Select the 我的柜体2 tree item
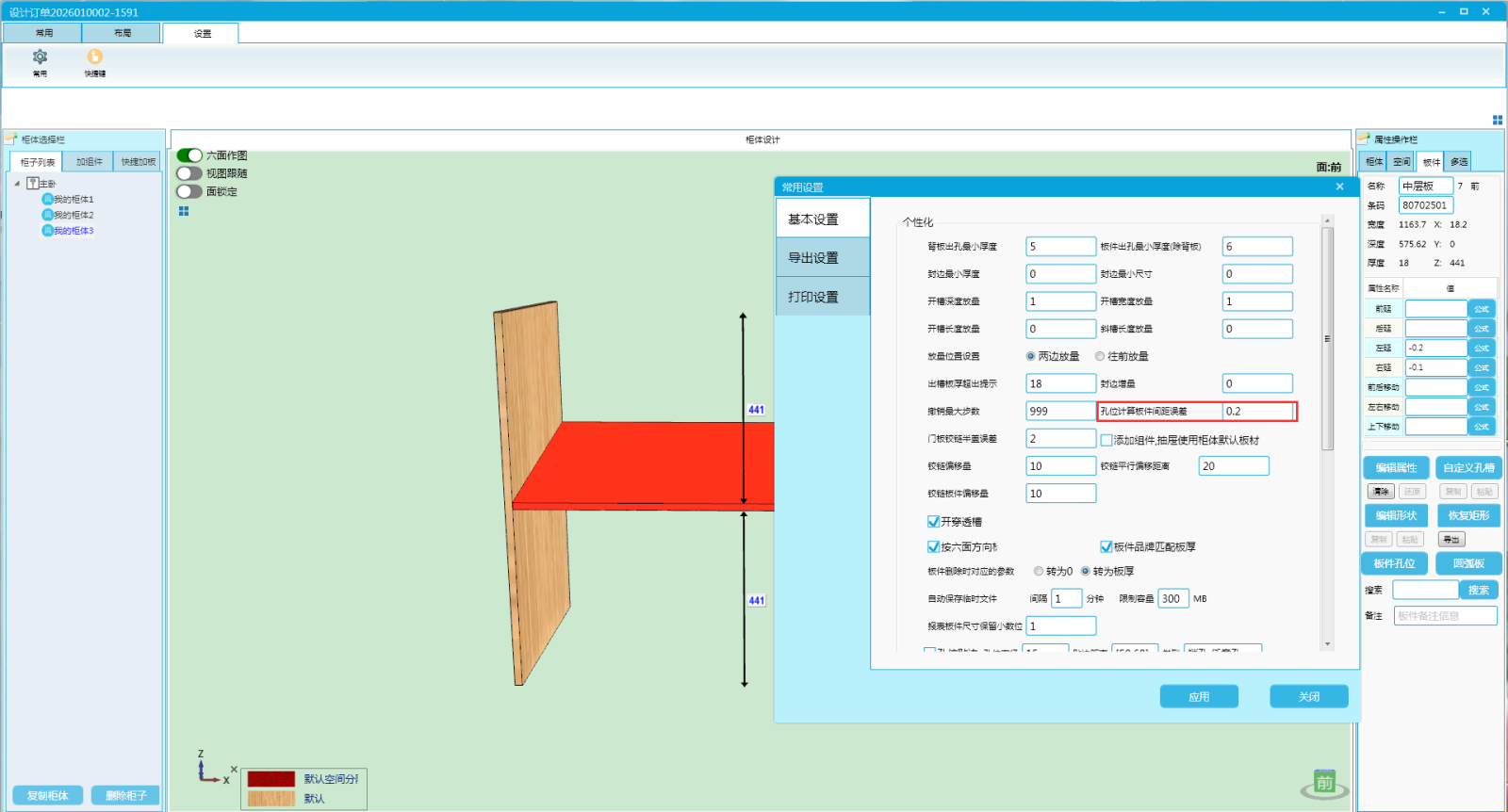Viewport: 1508px width, 812px height. click(74, 216)
